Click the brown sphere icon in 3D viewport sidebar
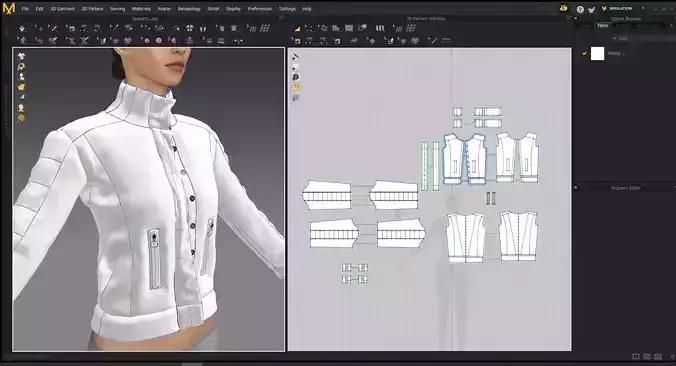 tap(21, 118)
